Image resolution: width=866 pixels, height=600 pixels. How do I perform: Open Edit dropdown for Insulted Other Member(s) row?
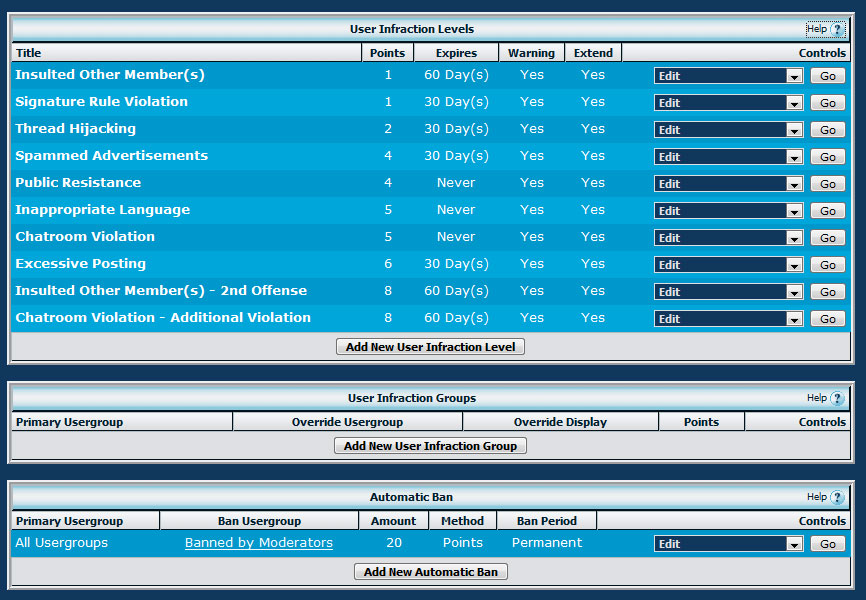(728, 76)
